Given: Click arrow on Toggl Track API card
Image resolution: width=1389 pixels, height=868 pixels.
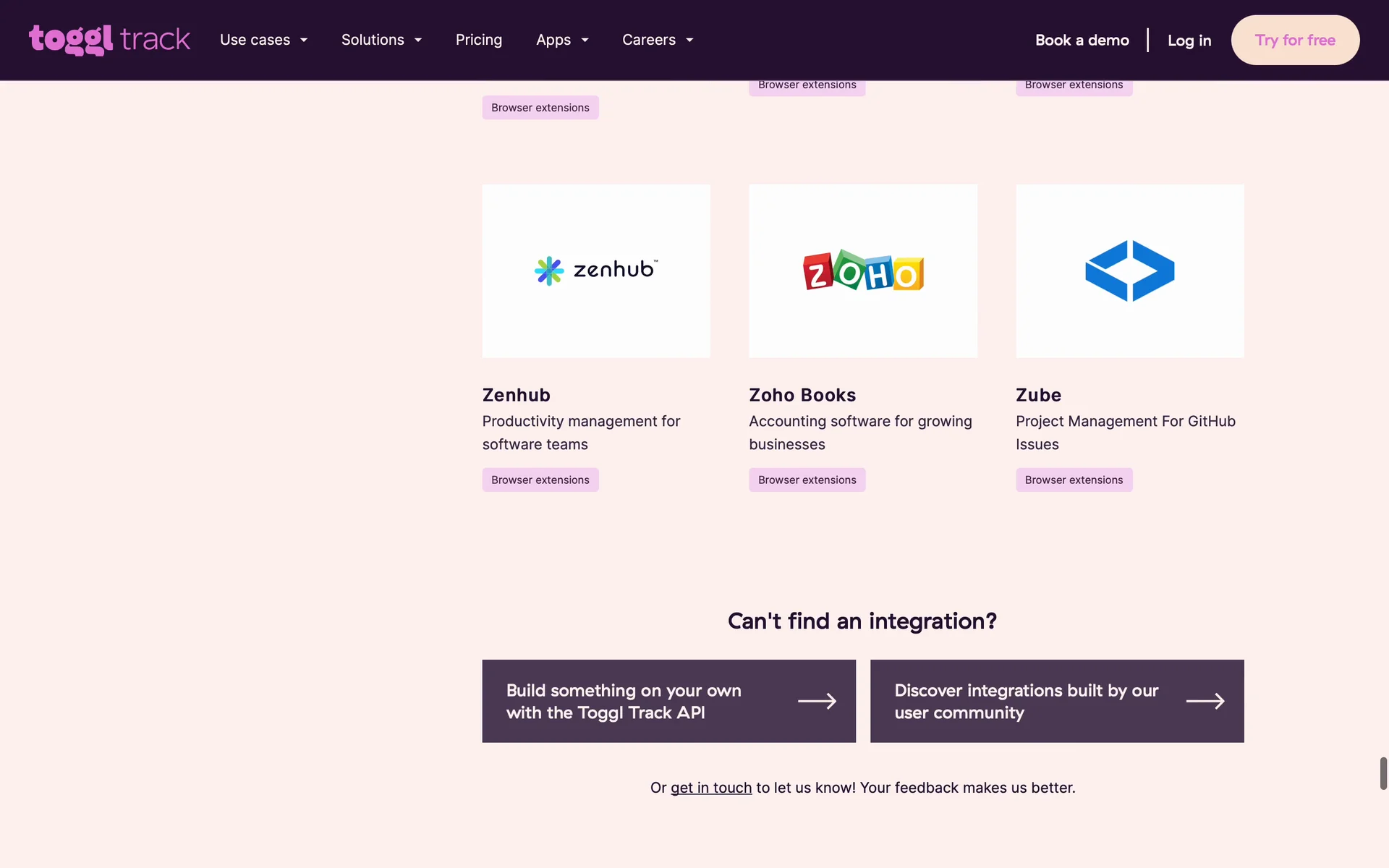Looking at the screenshot, I should 817,701.
